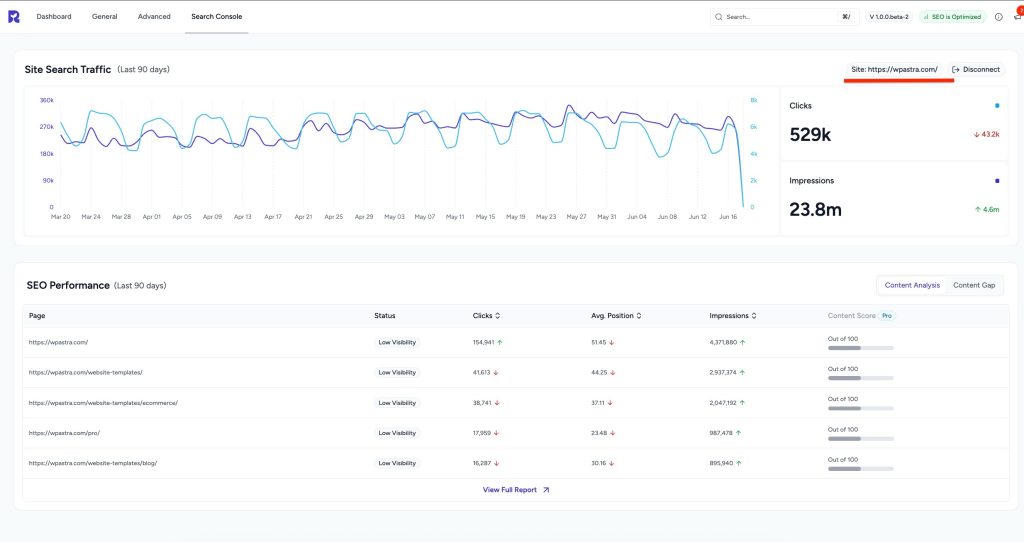Click the green up-arrow 4.6m change
1024x542 pixels.
987,210
